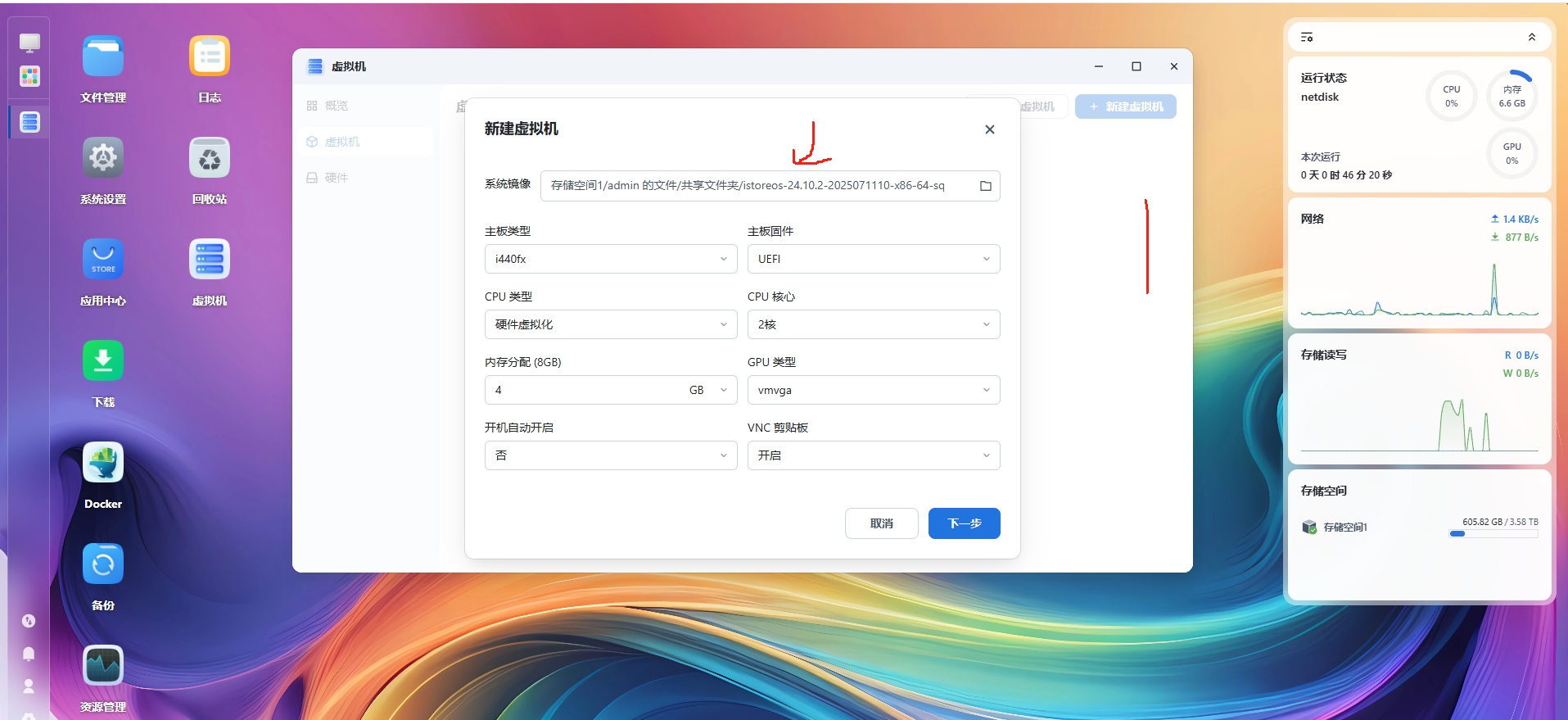The image size is (1568, 720).
Task: Launch the Docker desktop icon
Action: pyautogui.click(x=103, y=464)
